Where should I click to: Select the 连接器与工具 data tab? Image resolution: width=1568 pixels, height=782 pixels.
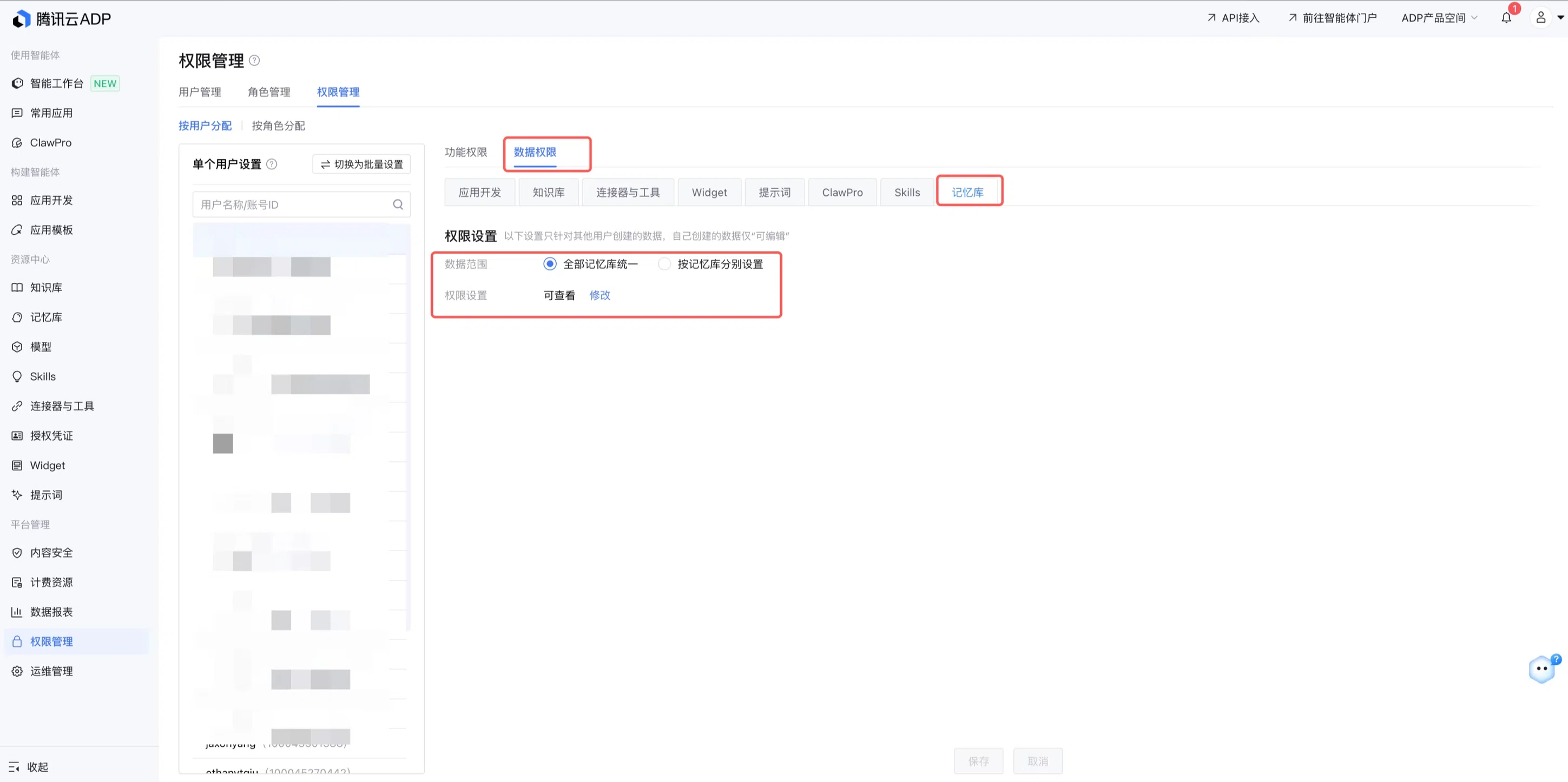pyautogui.click(x=628, y=193)
